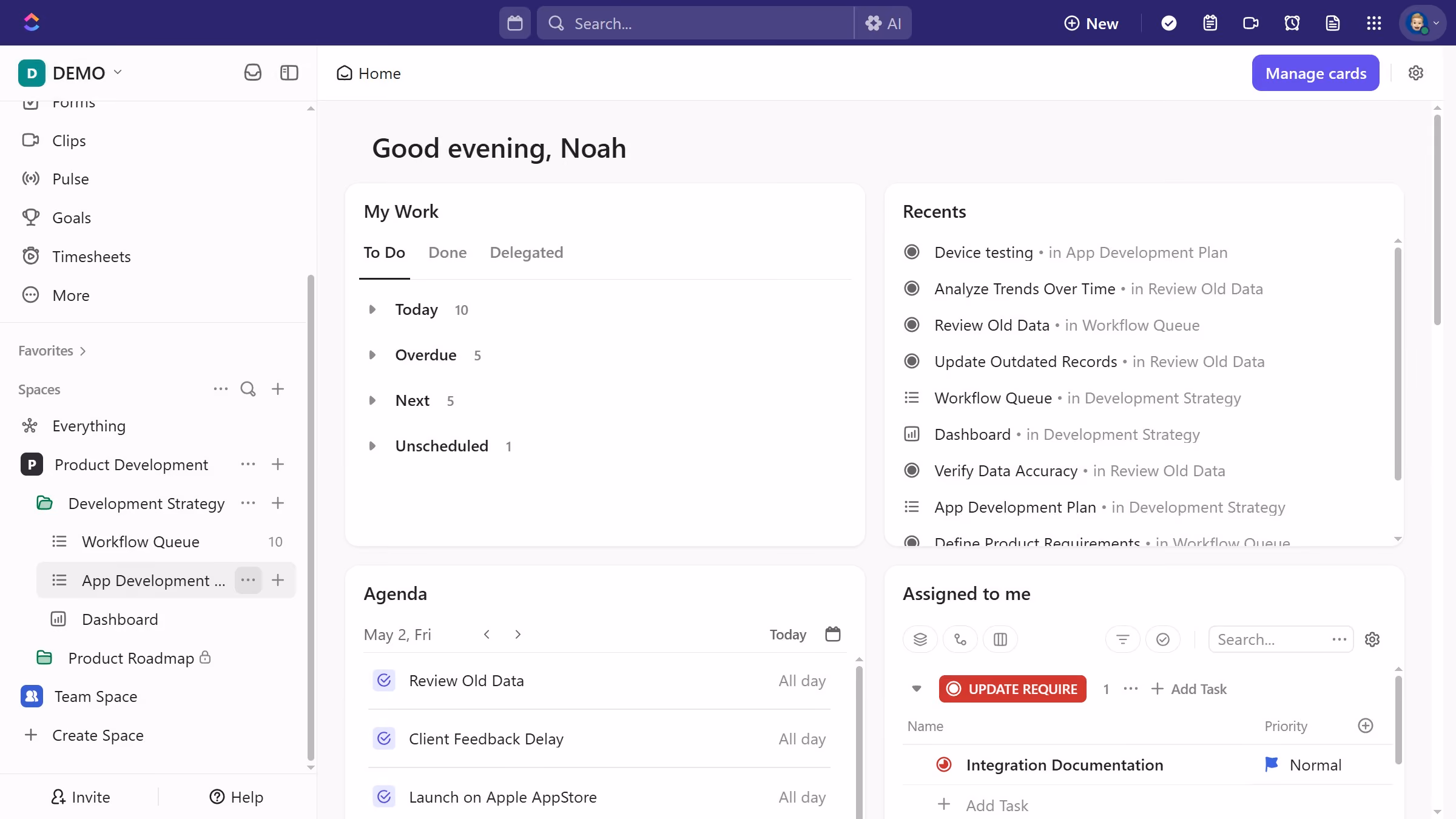Open Home settings gear icon

[x=1416, y=73]
